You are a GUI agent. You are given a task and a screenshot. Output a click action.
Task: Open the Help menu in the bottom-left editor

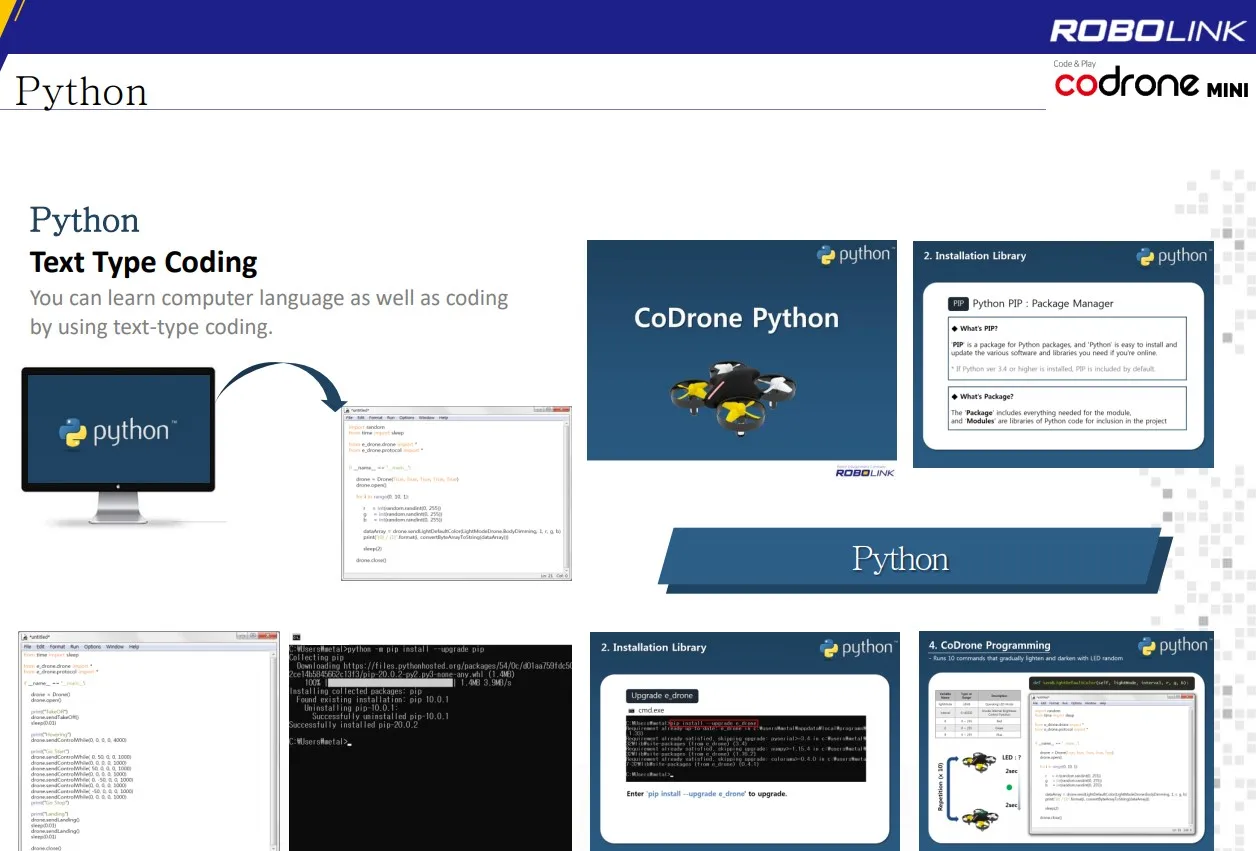[134, 647]
